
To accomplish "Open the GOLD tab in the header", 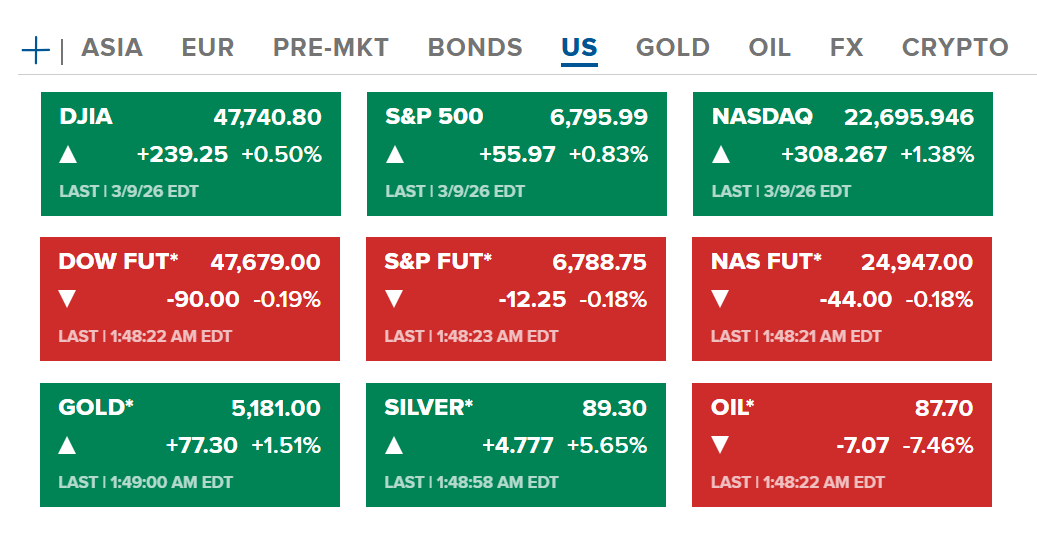I will click(673, 47).
